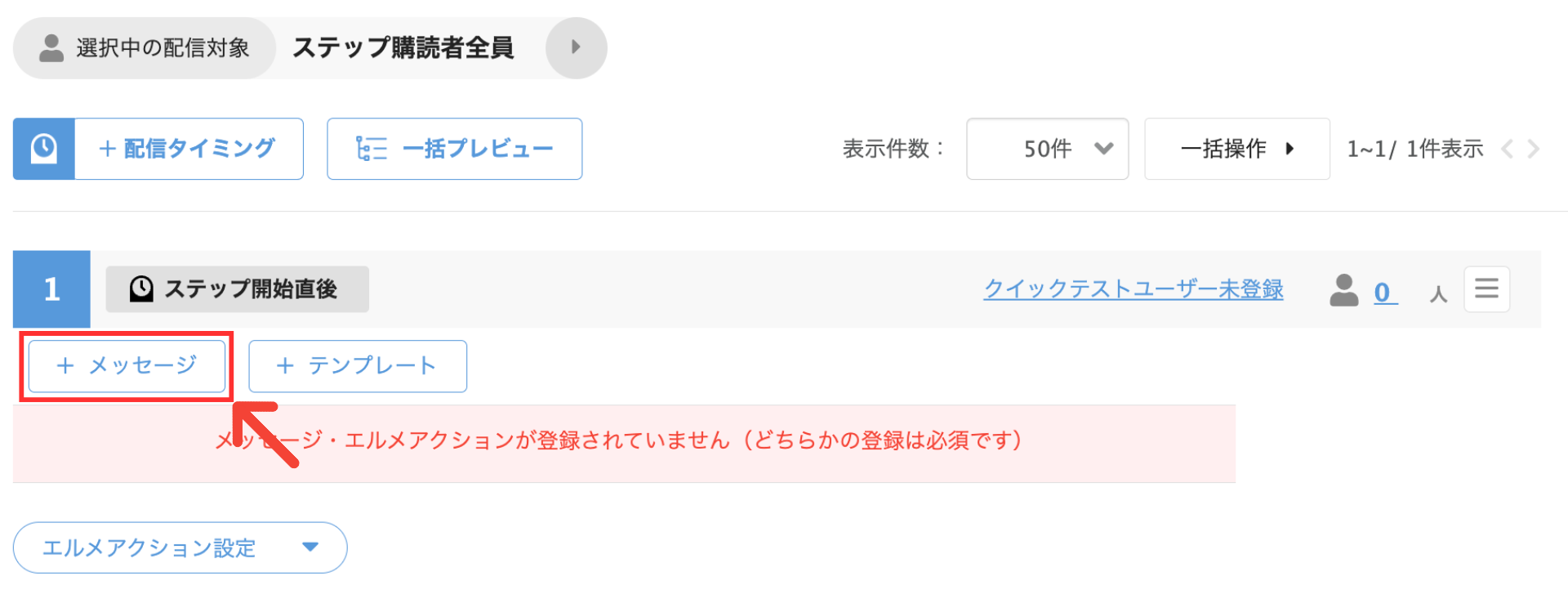Select the ステップ開始直後 timing label
The image size is (1568, 590).
(x=237, y=289)
